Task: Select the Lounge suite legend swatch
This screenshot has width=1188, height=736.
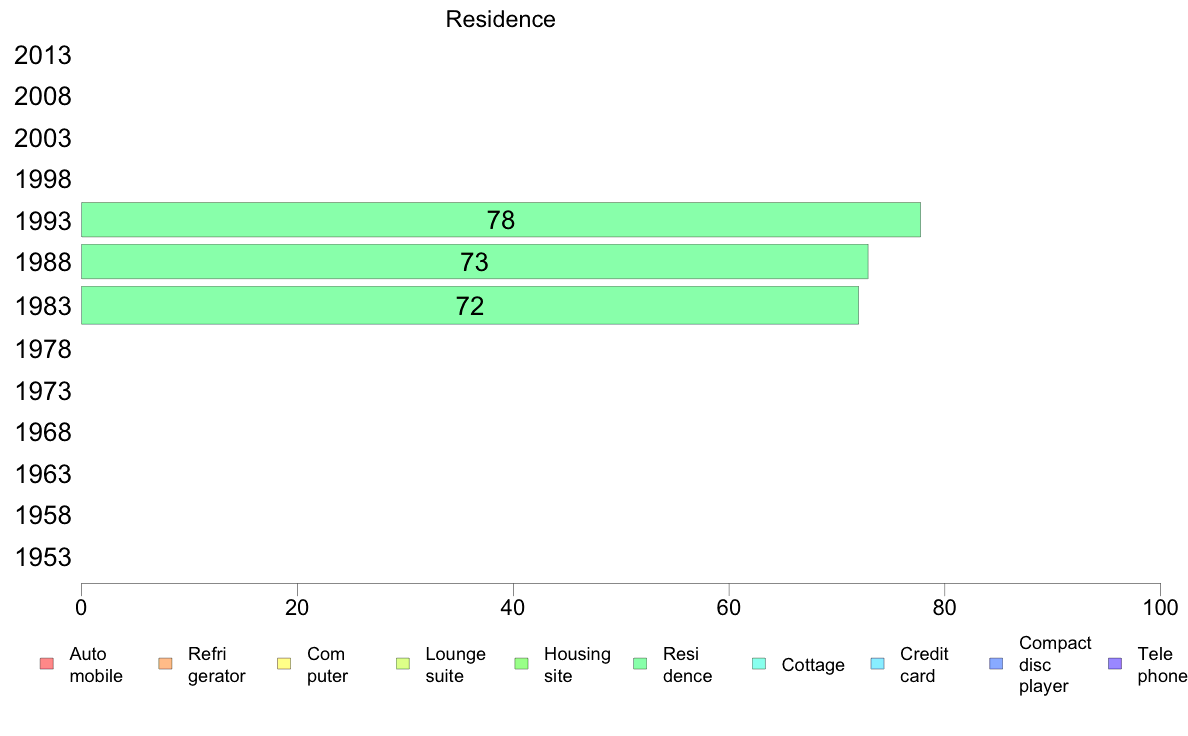Action: tap(403, 664)
